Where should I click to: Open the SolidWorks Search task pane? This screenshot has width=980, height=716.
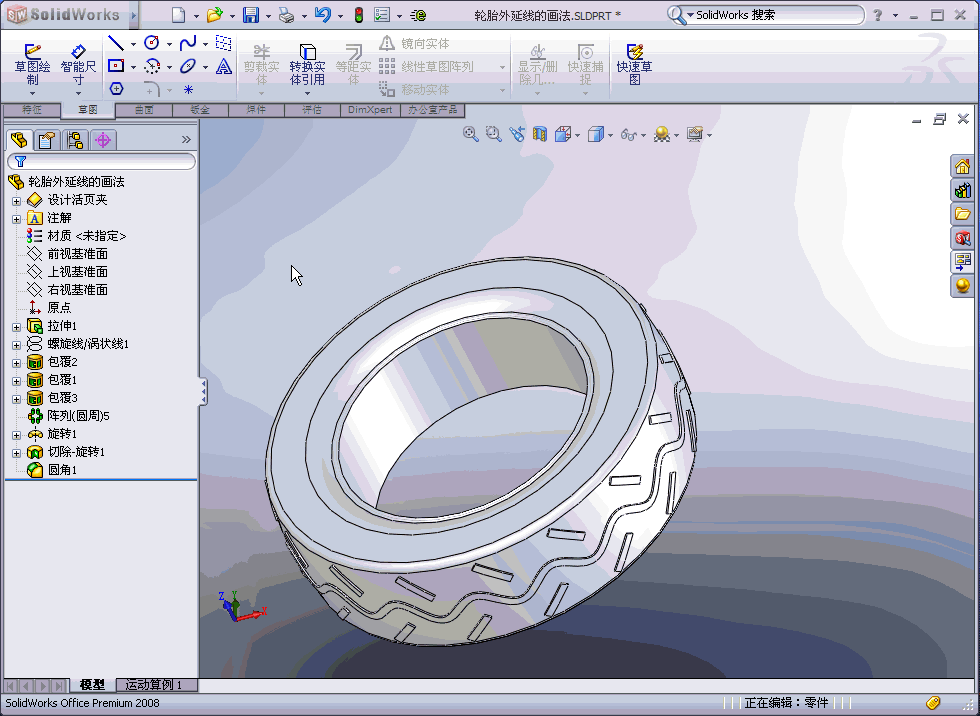point(962,237)
